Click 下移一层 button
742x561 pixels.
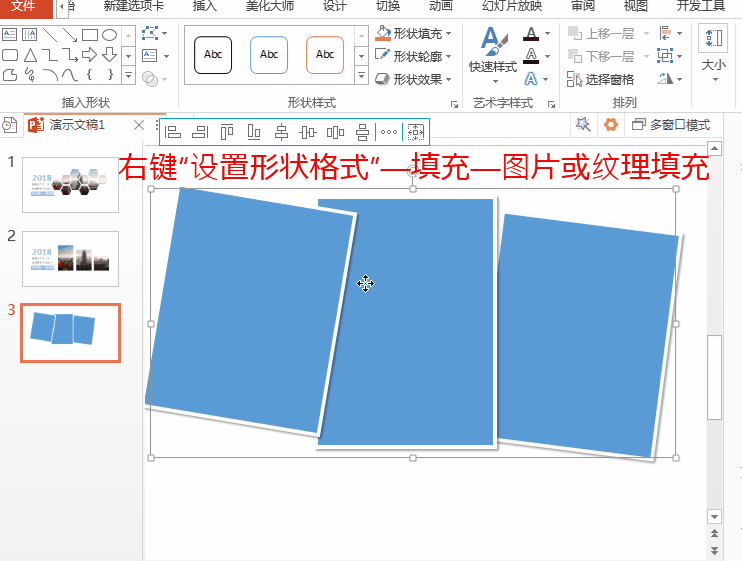tap(601, 56)
